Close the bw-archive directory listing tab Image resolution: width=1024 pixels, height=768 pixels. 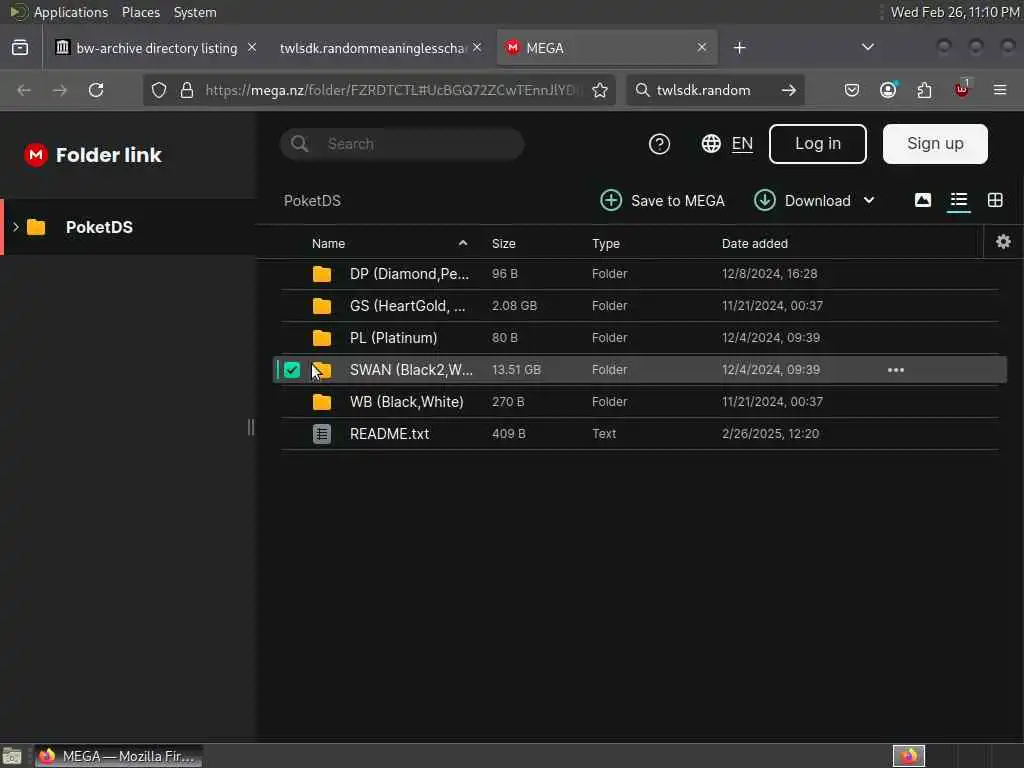click(251, 48)
